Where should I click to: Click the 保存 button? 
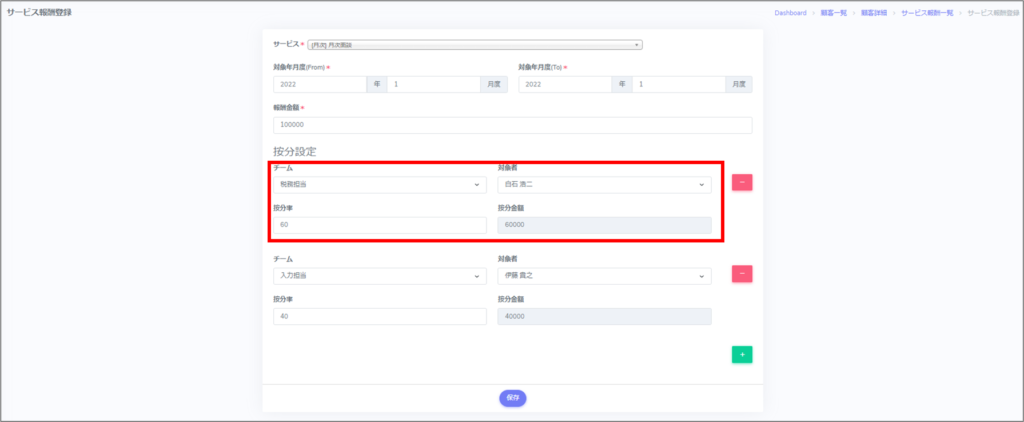click(512, 397)
